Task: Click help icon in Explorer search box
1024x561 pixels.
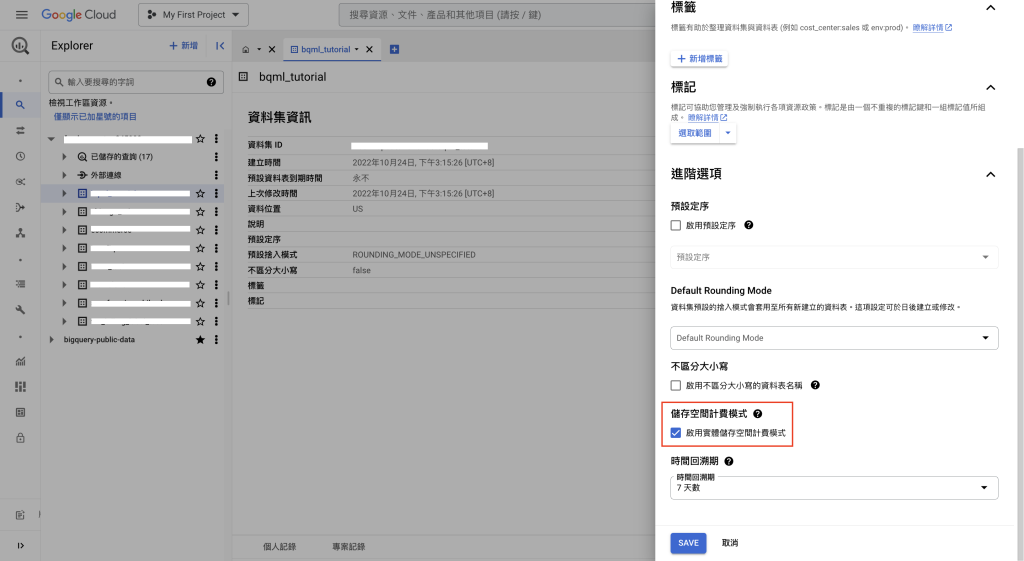Action: [211, 82]
